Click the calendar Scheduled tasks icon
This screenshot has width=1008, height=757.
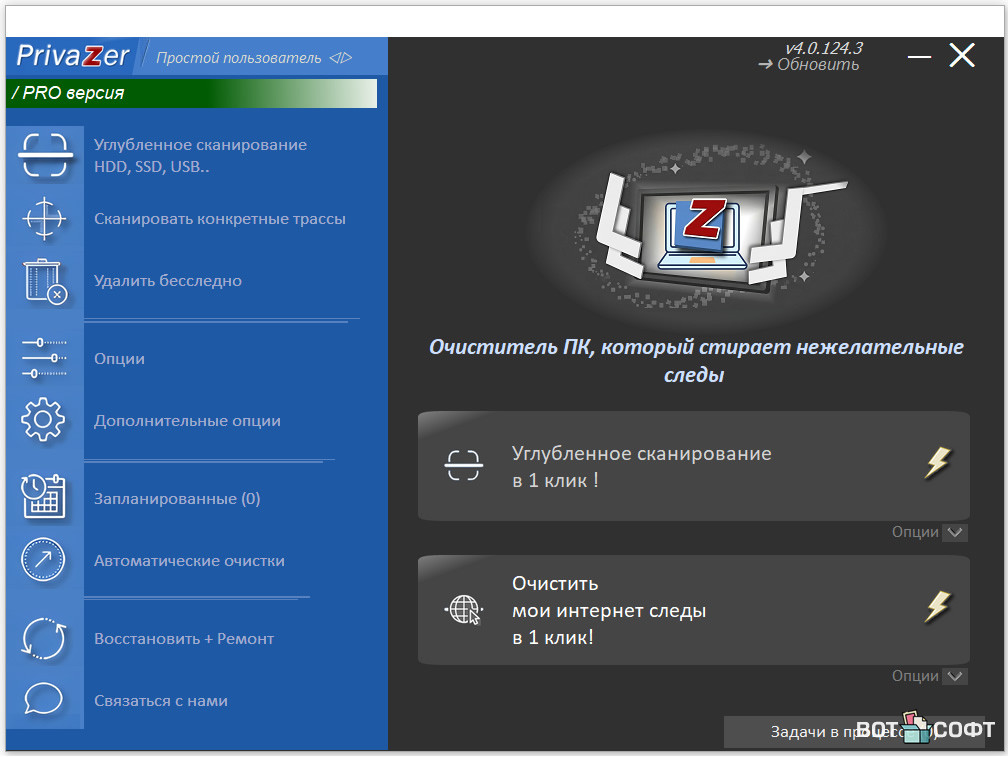(44, 496)
